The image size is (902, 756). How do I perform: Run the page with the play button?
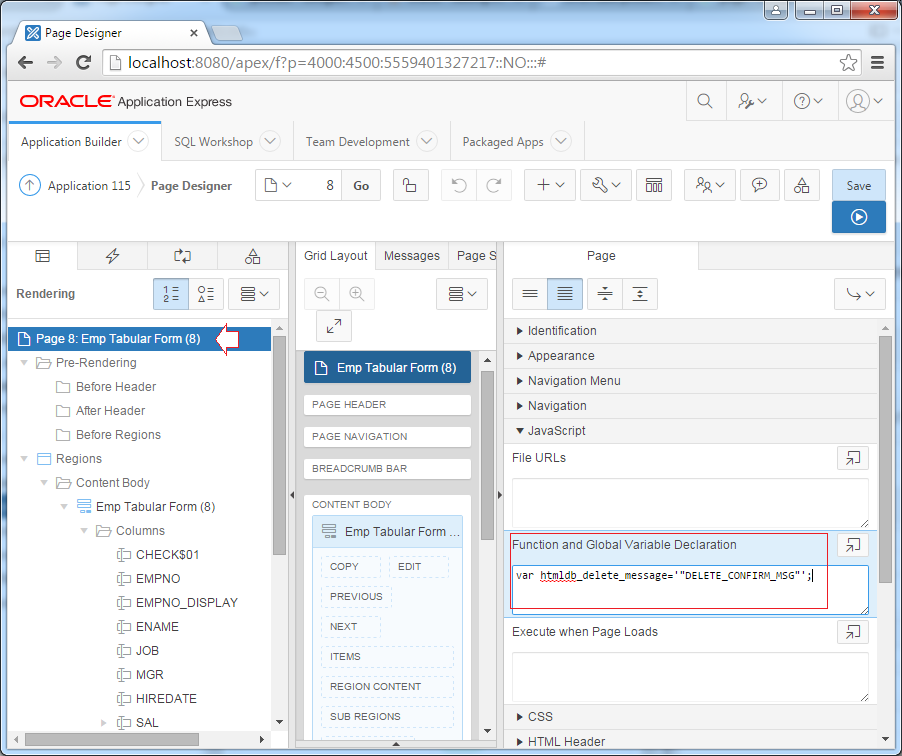tap(858, 217)
